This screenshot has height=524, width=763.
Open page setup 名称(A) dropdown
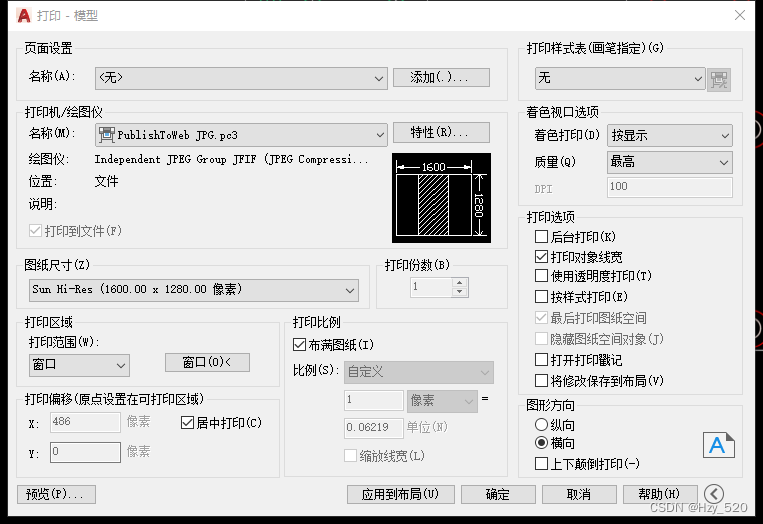pos(241,78)
